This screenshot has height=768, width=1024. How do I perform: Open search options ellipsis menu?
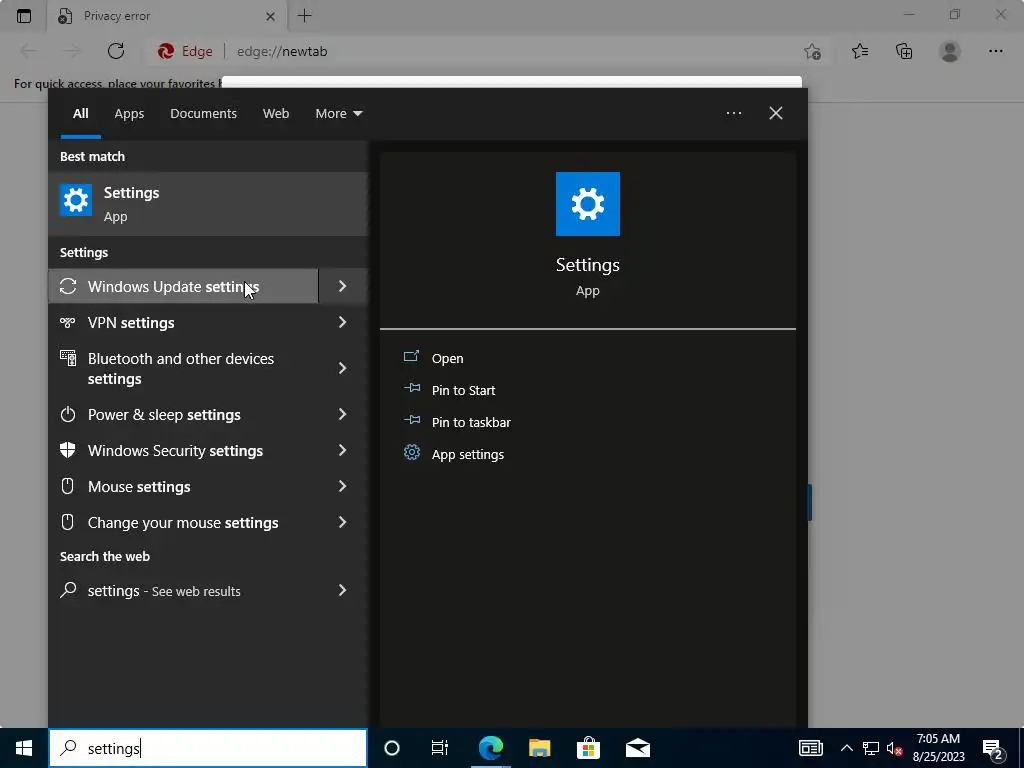click(x=734, y=113)
